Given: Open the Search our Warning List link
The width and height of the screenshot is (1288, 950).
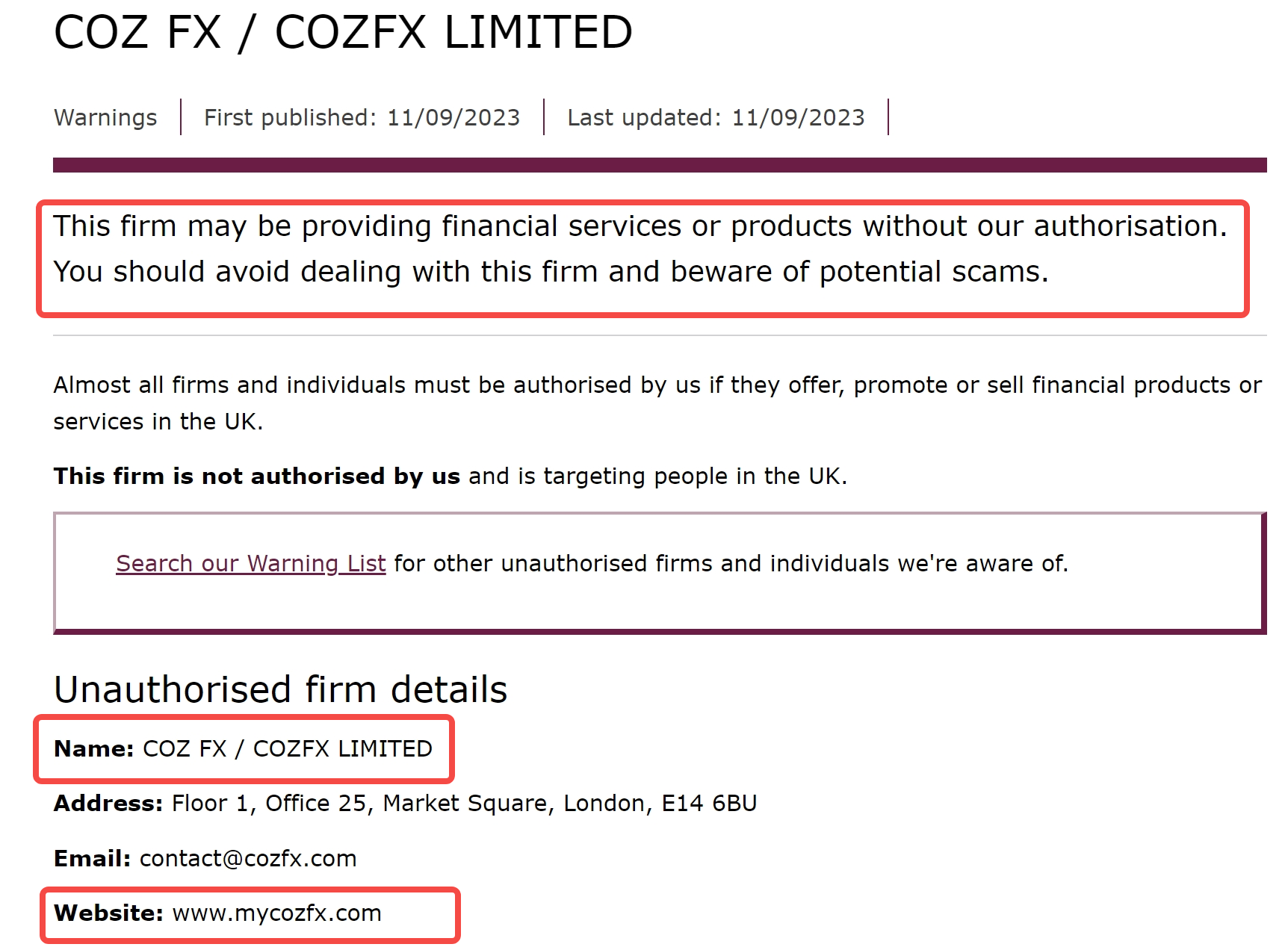Looking at the screenshot, I should pos(250,563).
